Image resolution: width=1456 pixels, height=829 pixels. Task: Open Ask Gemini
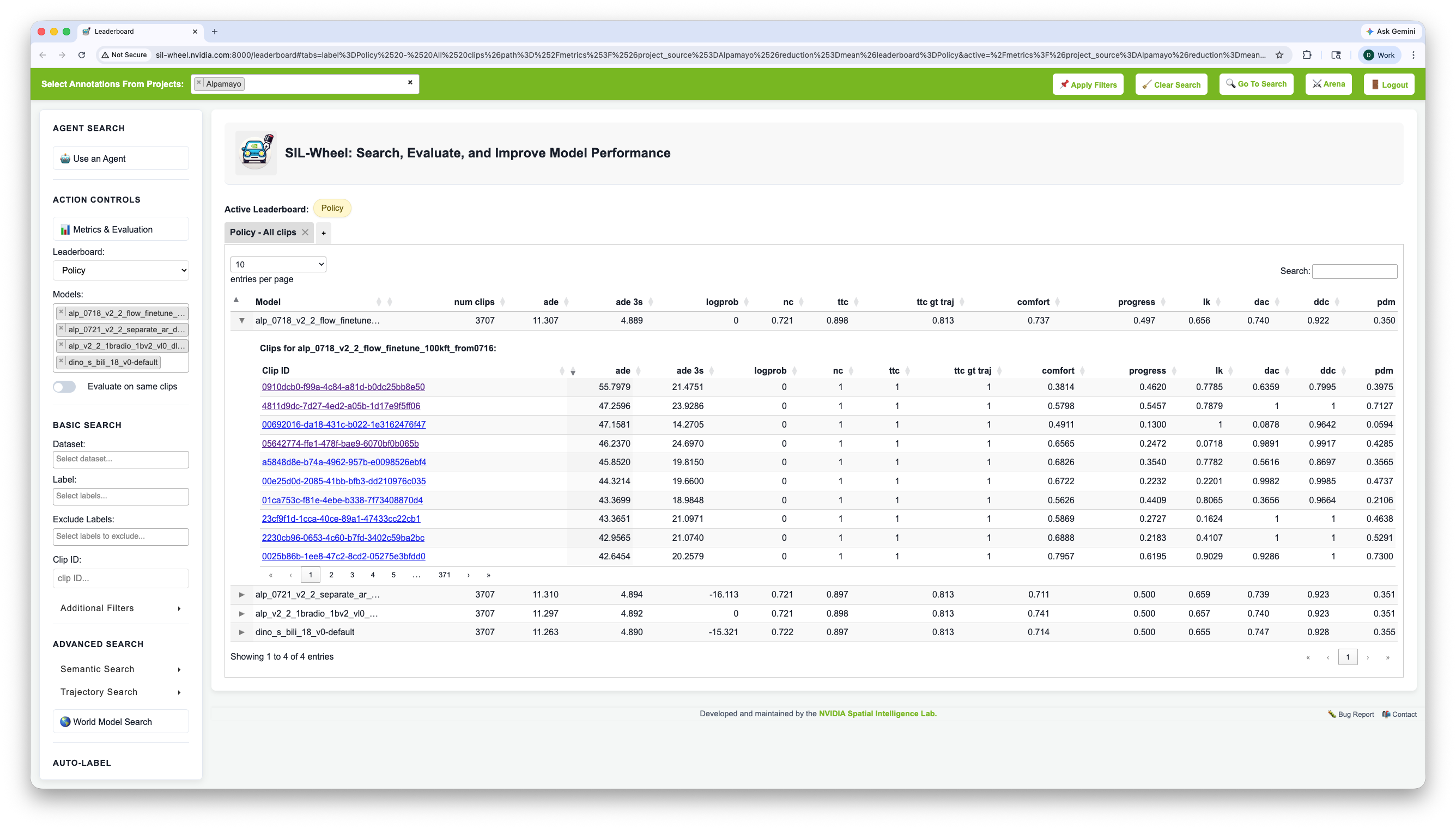pyautogui.click(x=1390, y=31)
